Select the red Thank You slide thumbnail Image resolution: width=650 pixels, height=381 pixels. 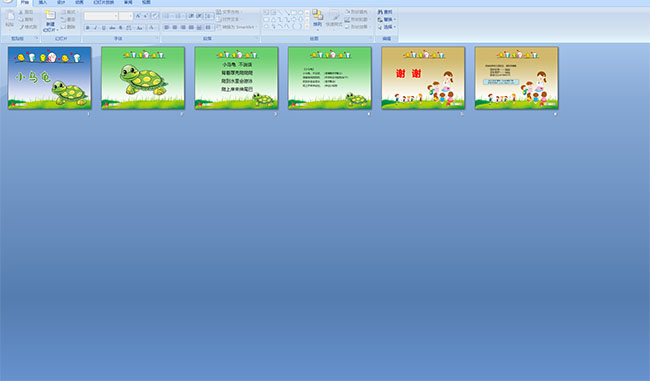click(423, 78)
